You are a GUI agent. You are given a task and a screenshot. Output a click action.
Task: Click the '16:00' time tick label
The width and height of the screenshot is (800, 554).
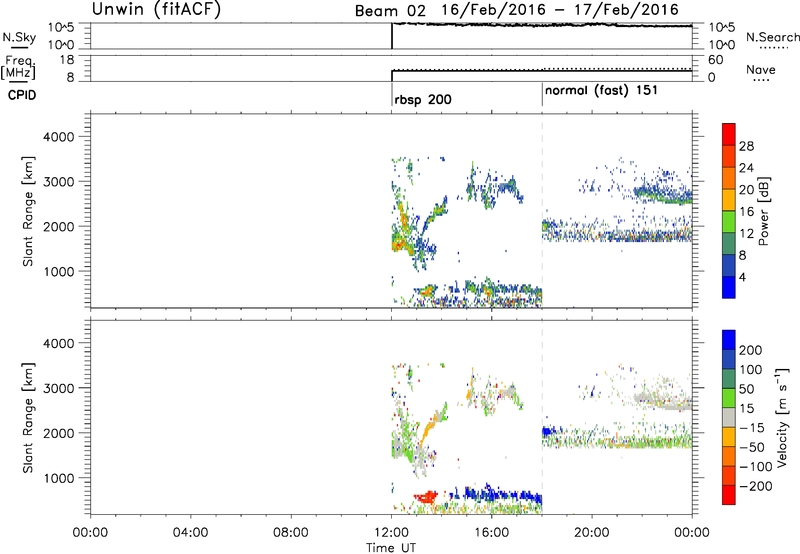click(x=491, y=533)
